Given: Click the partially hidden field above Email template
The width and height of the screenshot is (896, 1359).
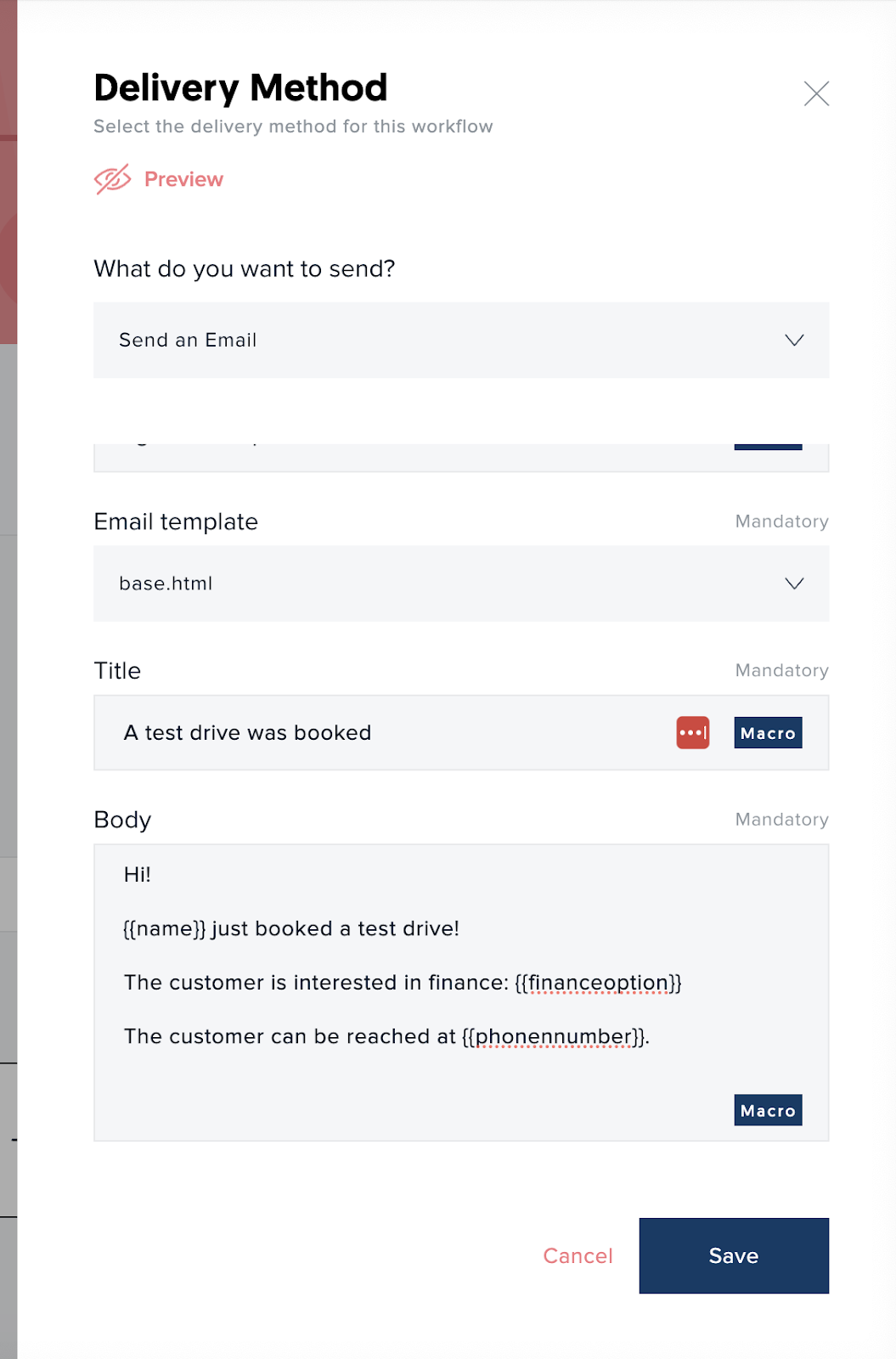Looking at the screenshot, I should 408,457.
